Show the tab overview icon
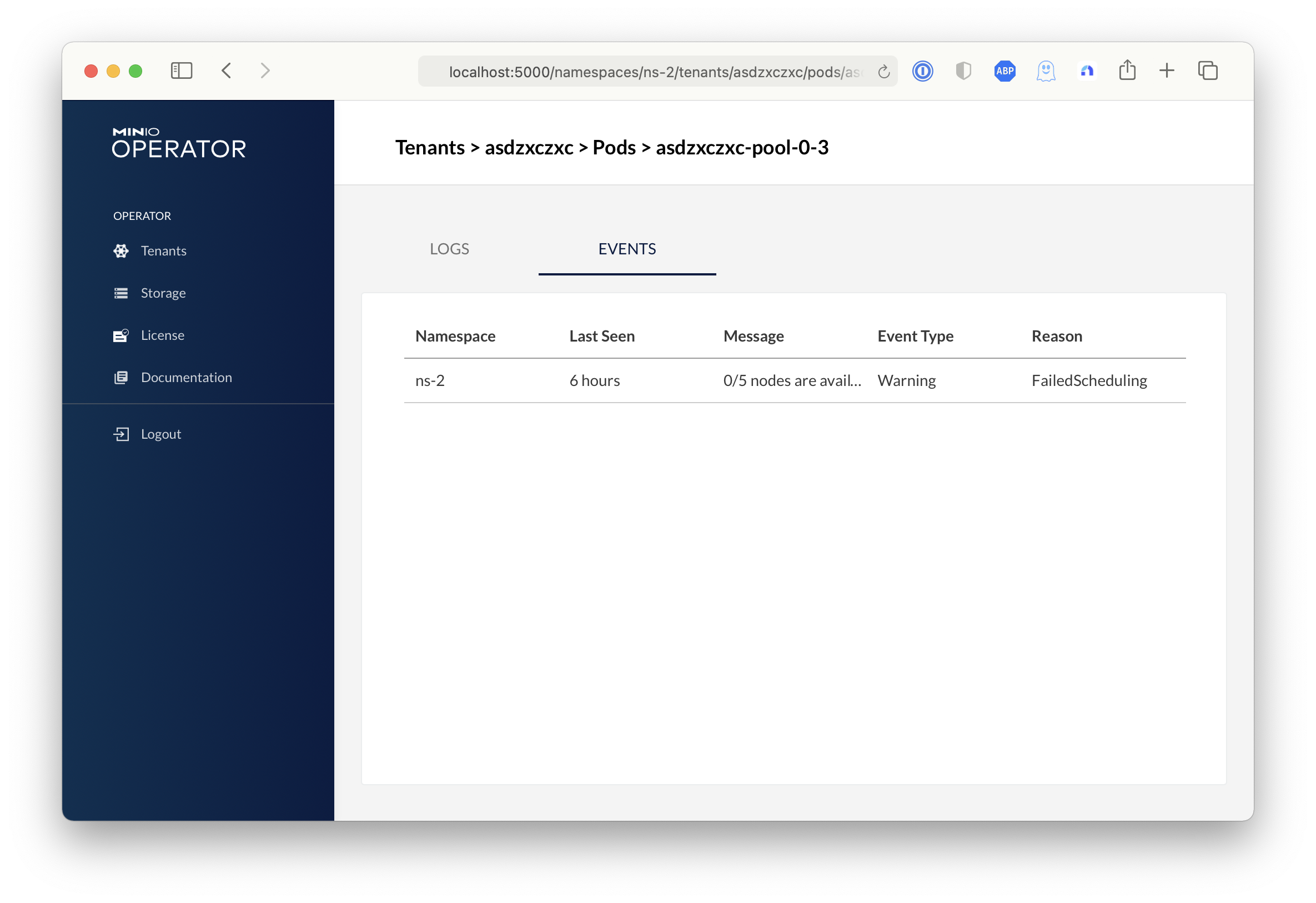This screenshot has width=1316, height=903. click(x=1207, y=71)
